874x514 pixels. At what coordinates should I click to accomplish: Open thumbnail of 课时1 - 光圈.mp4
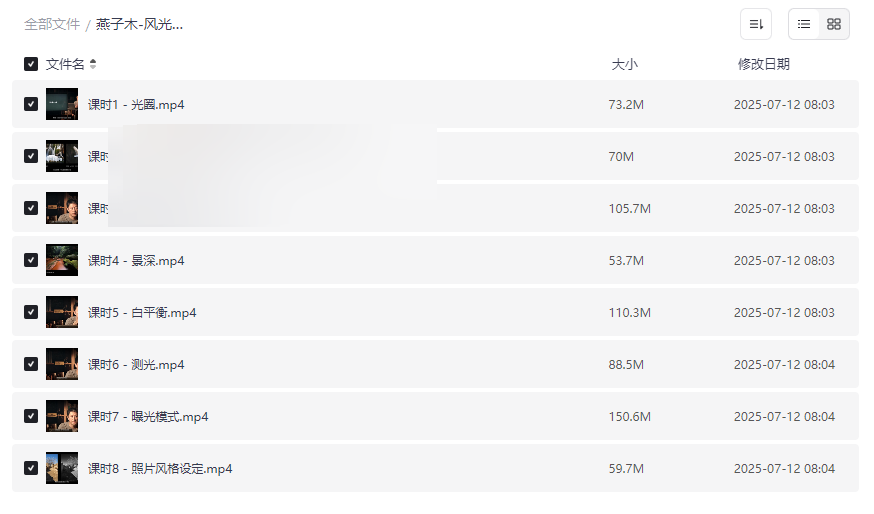click(62, 104)
